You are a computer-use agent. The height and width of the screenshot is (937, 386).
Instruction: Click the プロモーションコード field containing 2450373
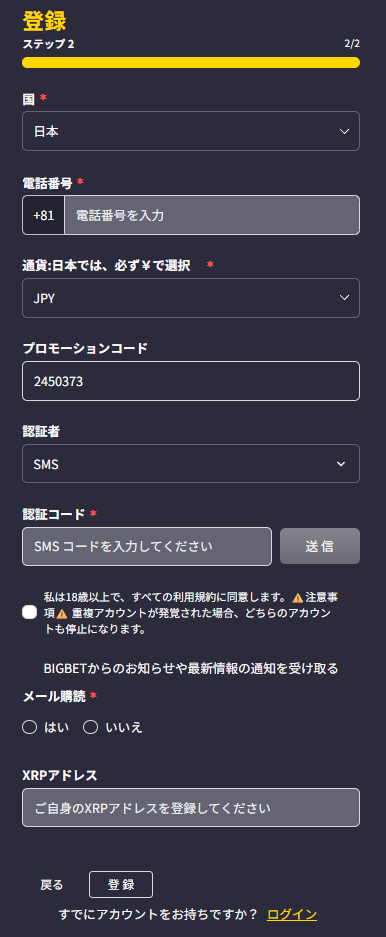pyautogui.click(x=191, y=381)
